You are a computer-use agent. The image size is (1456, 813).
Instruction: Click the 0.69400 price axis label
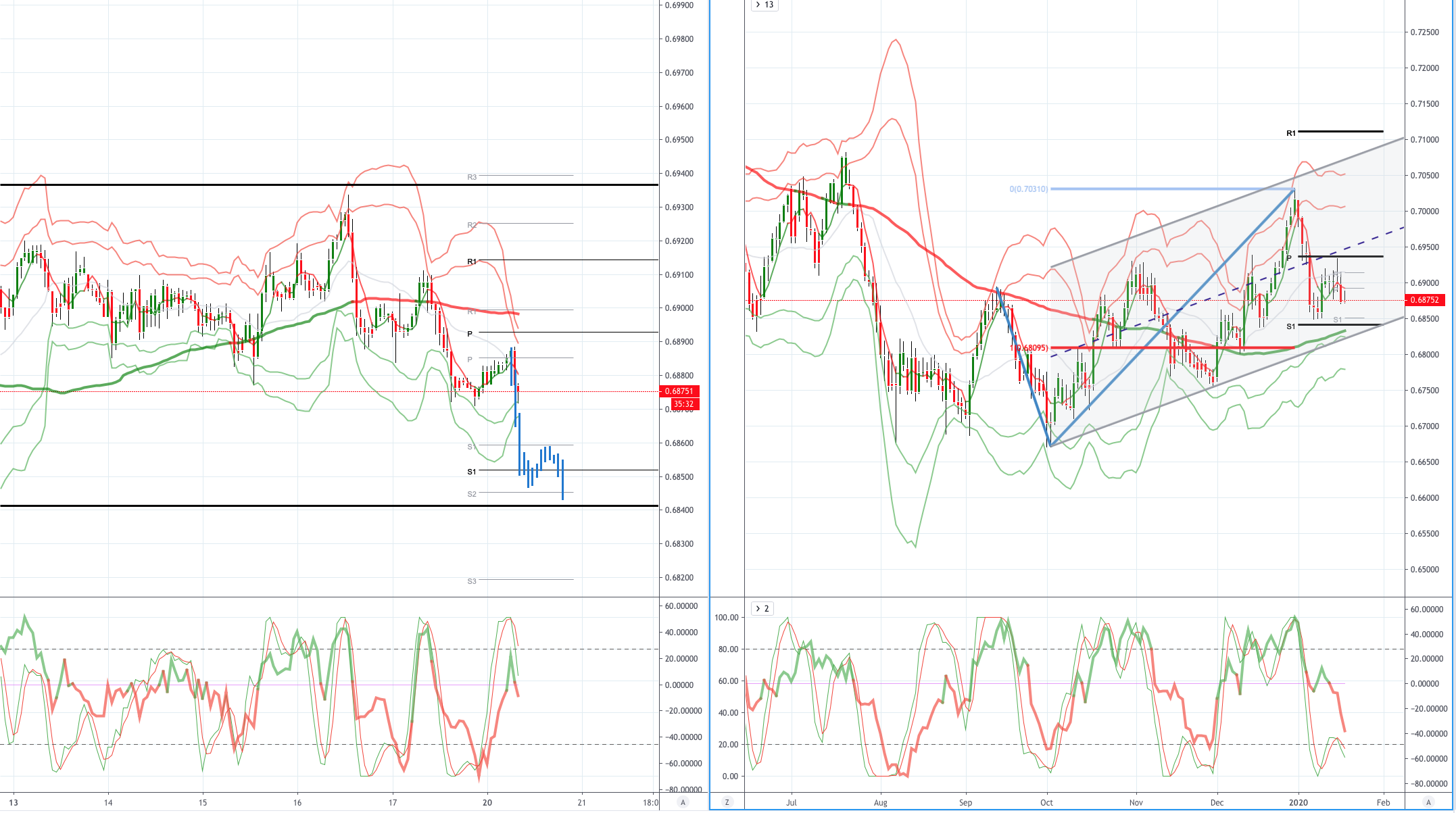(679, 174)
